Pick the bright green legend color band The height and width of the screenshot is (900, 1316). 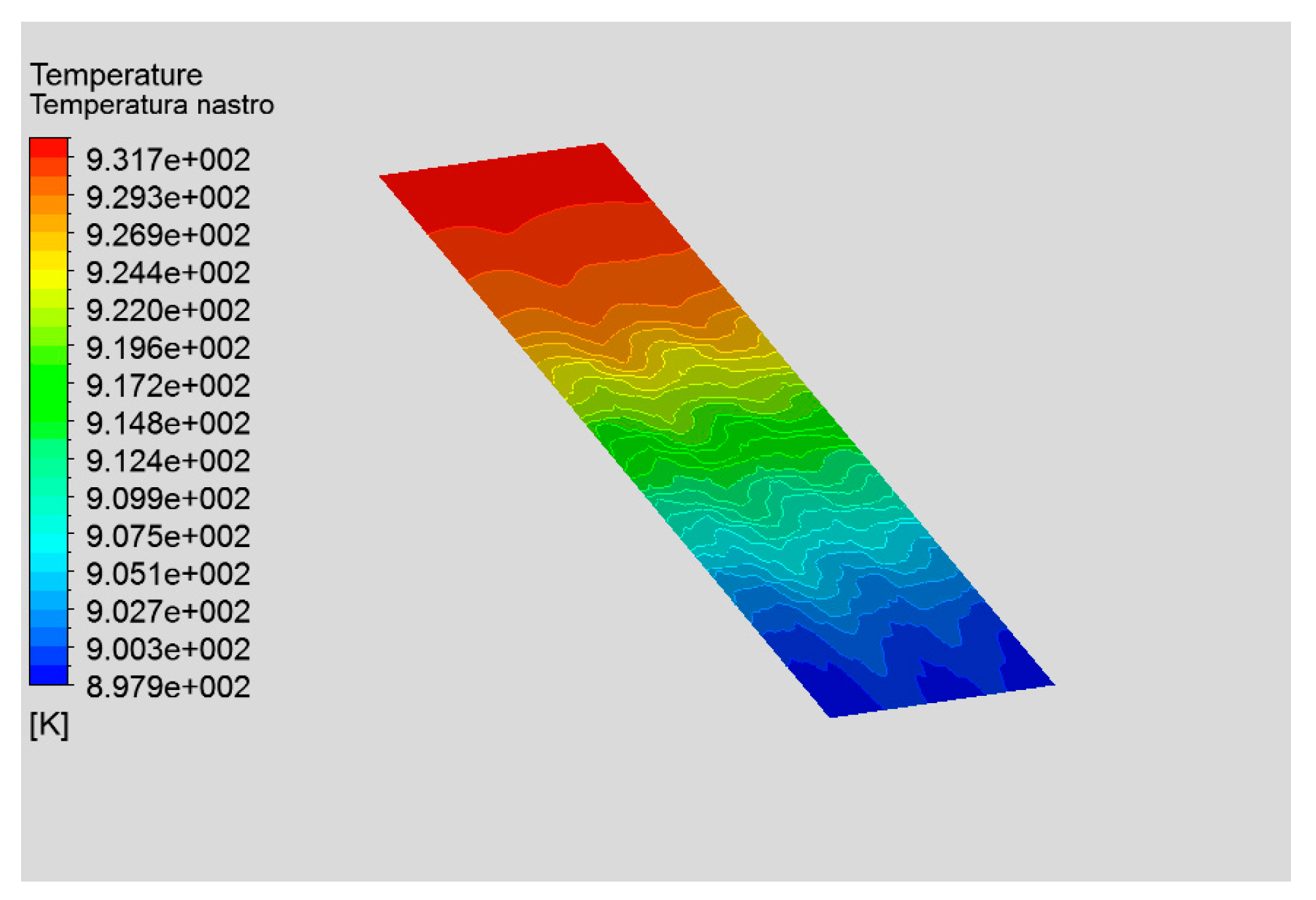(49, 392)
